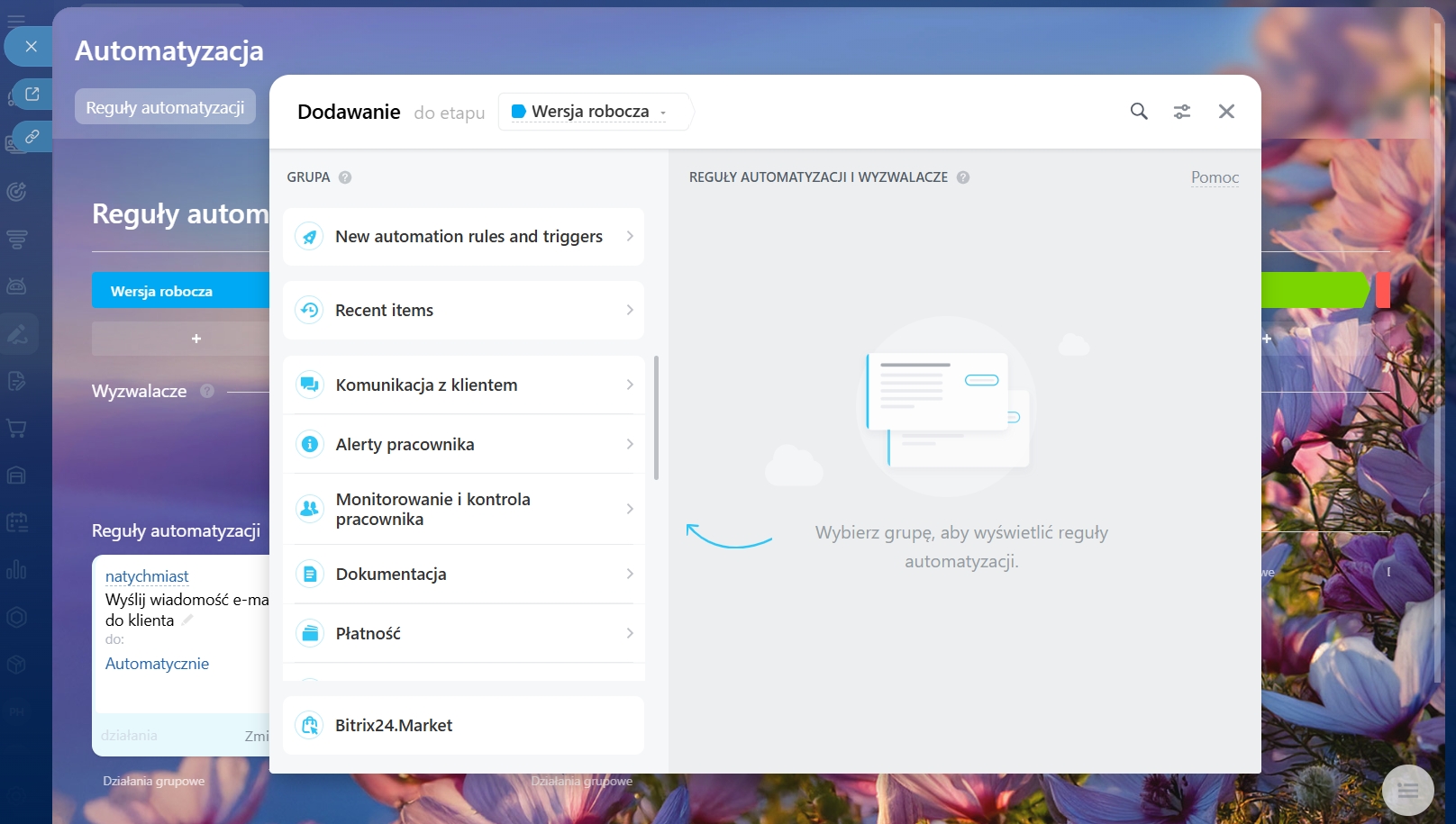The width and height of the screenshot is (1456, 824).
Task: Select the Dokumentacja group
Action: [x=463, y=574]
